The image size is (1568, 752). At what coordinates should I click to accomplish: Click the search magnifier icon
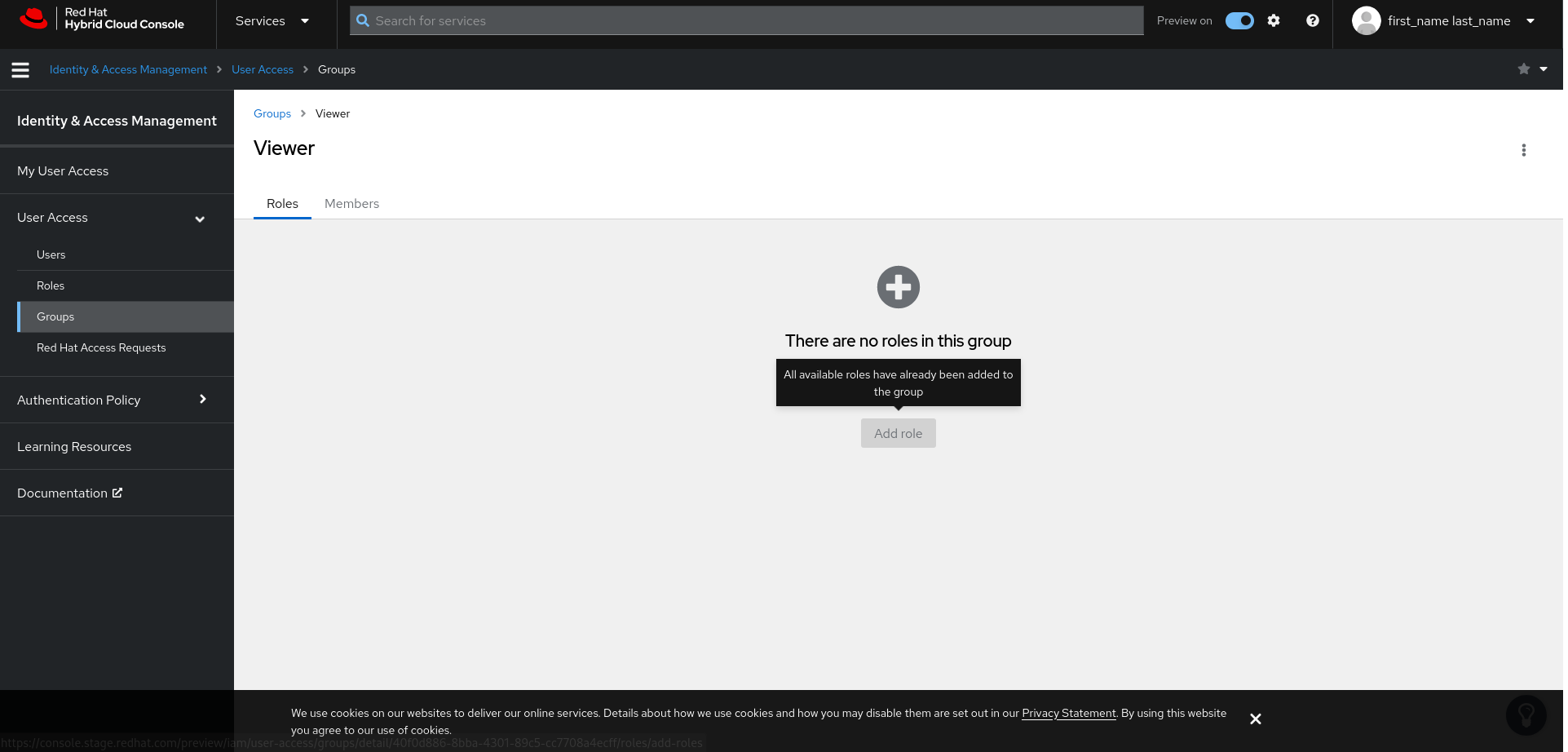(x=363, y=20)
